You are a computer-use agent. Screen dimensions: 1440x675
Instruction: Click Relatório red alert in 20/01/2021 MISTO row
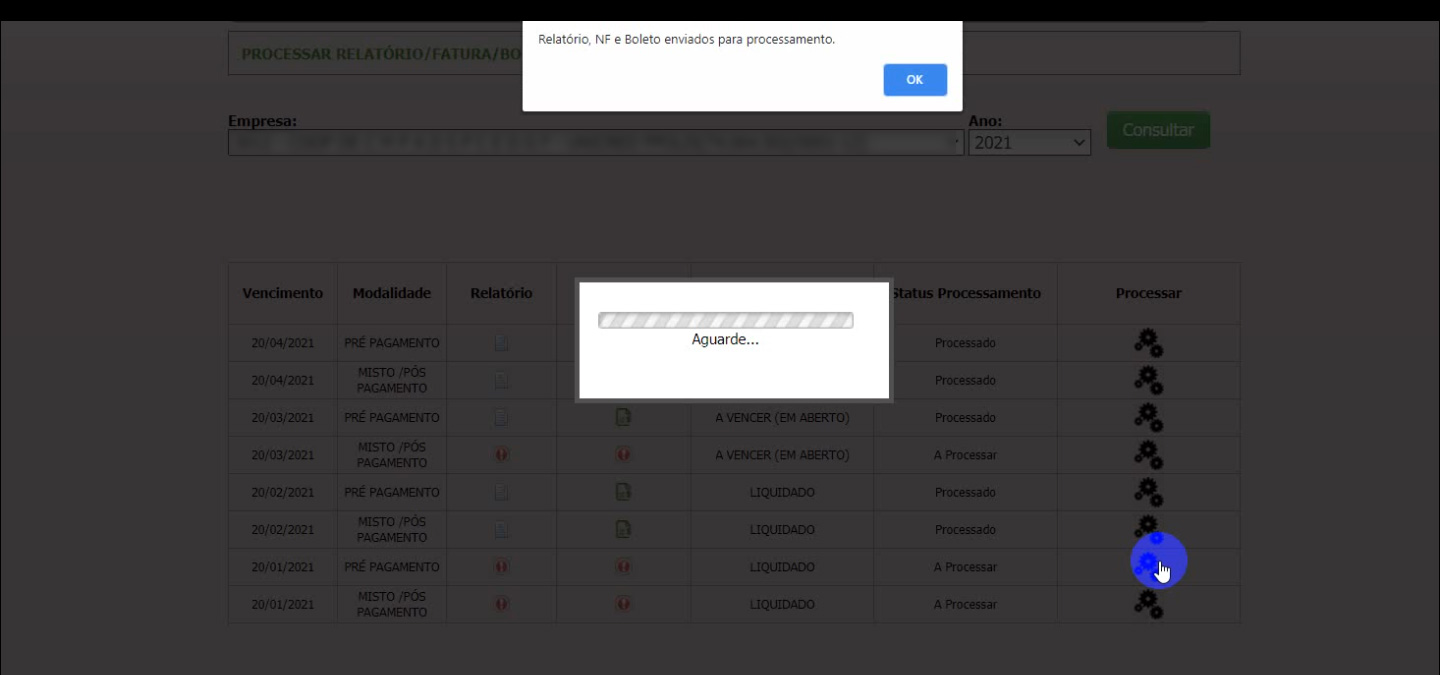tap(501, 604)
